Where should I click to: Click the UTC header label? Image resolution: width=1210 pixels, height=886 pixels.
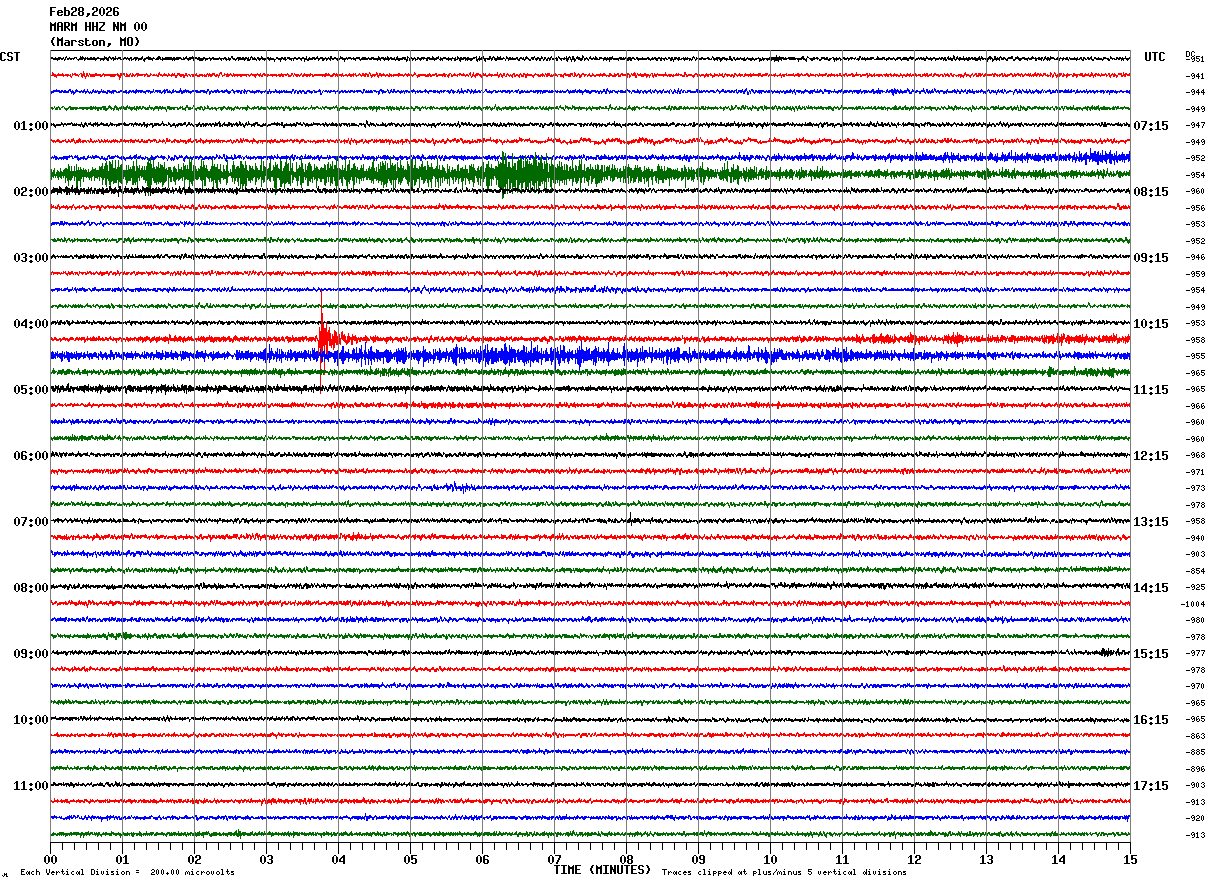[x=1155, y=57]
